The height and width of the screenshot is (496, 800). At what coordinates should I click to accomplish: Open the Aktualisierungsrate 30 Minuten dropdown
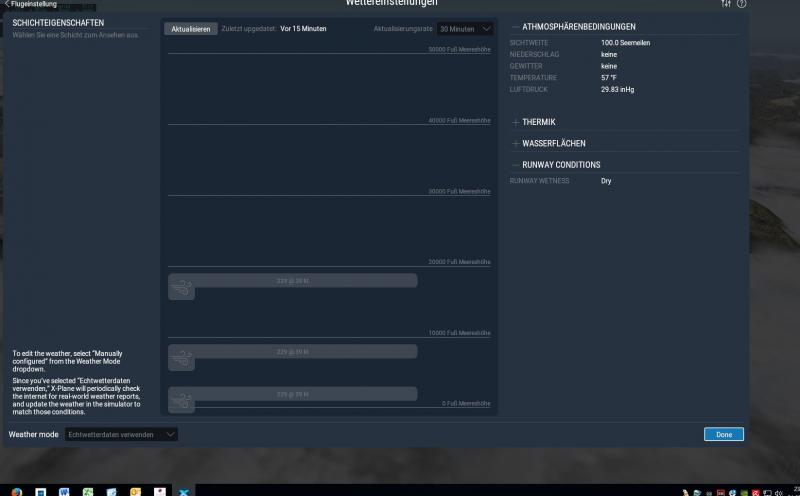tap(465, 29)
